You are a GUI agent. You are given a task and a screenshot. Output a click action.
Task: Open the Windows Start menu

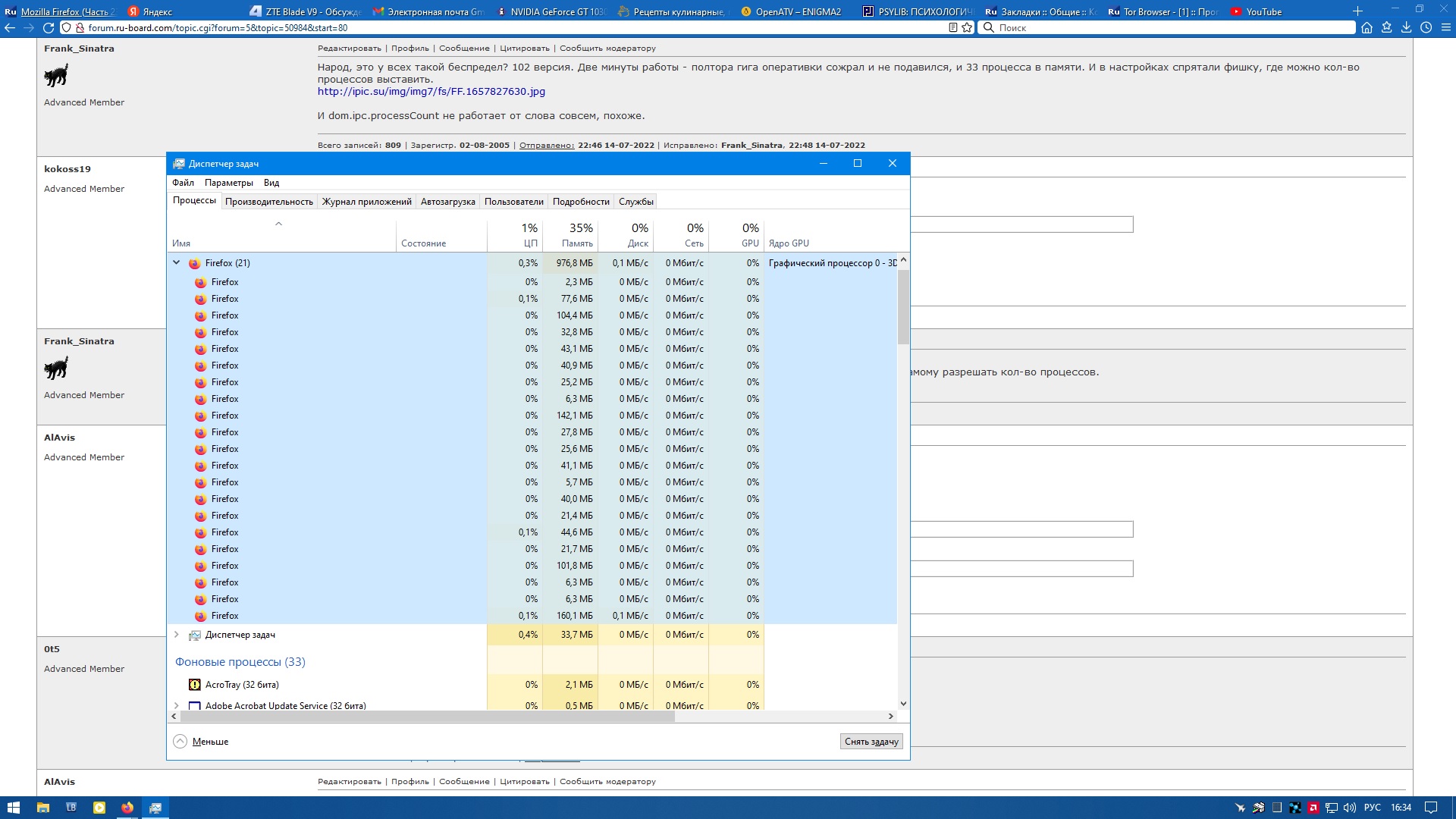13,808
